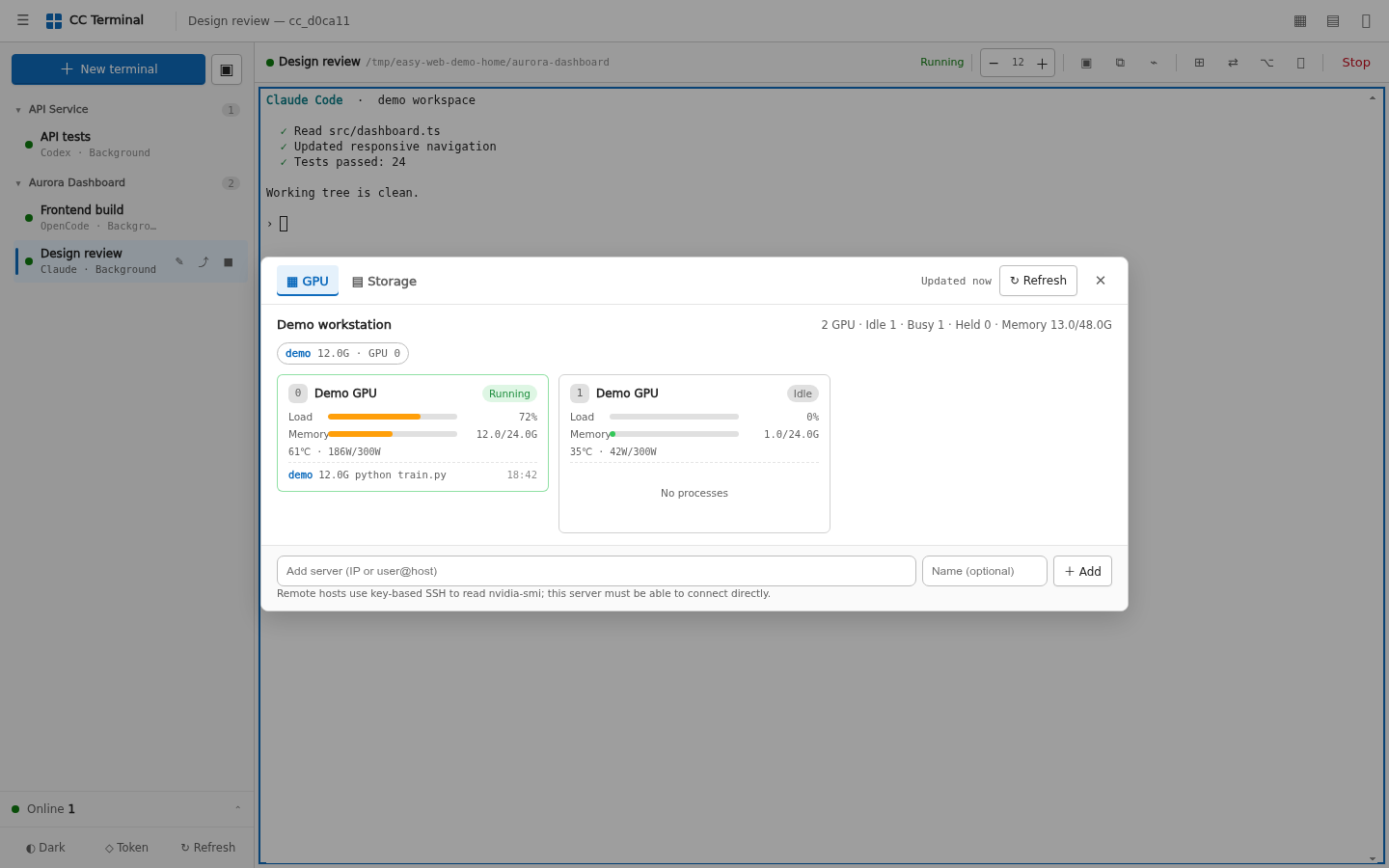This screenshot has height=868, width=1389.
Task: Select the GPU 0 index badge
Action: pos(298,393)
